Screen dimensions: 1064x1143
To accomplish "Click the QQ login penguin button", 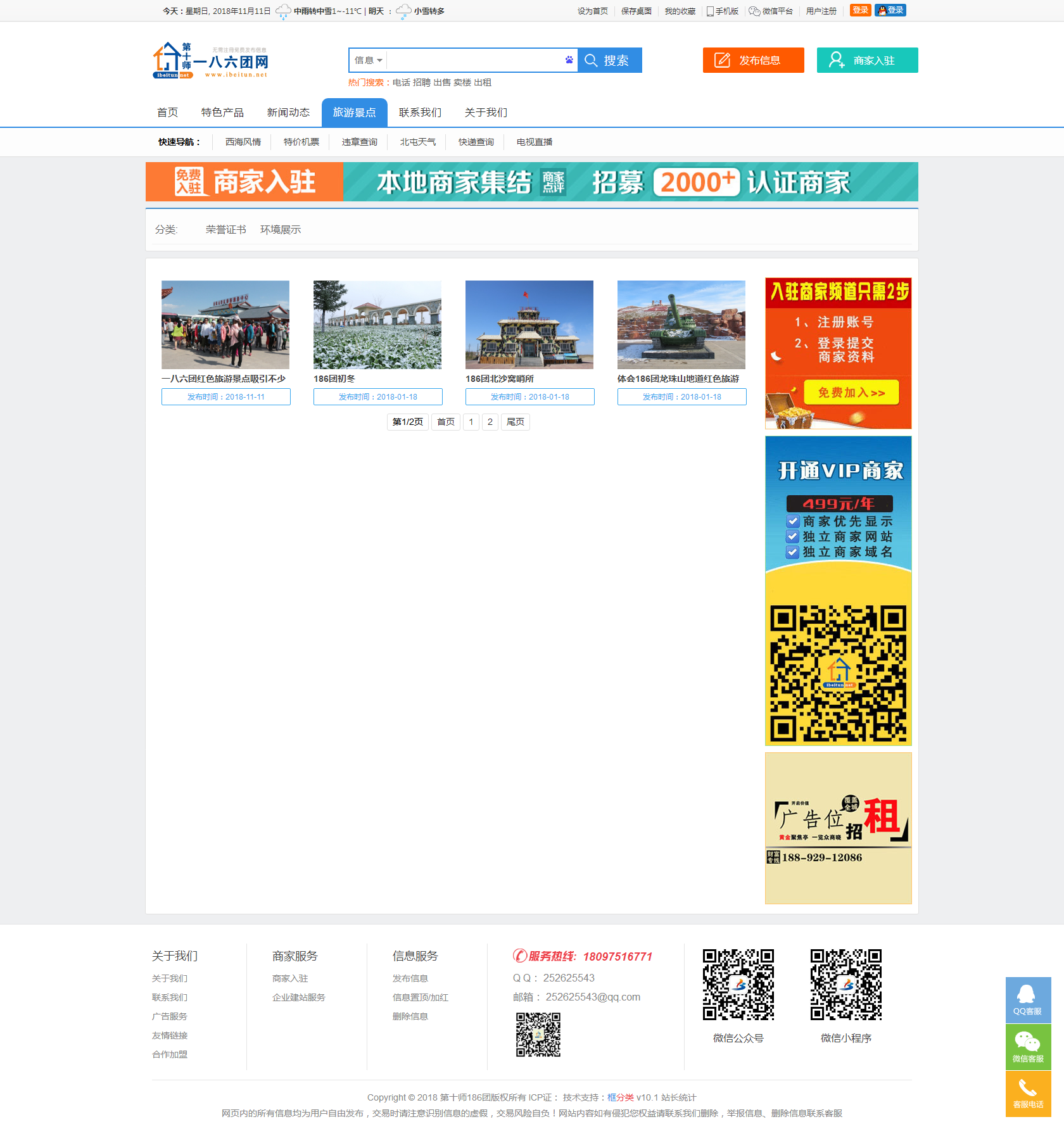I will pos(890,10).
